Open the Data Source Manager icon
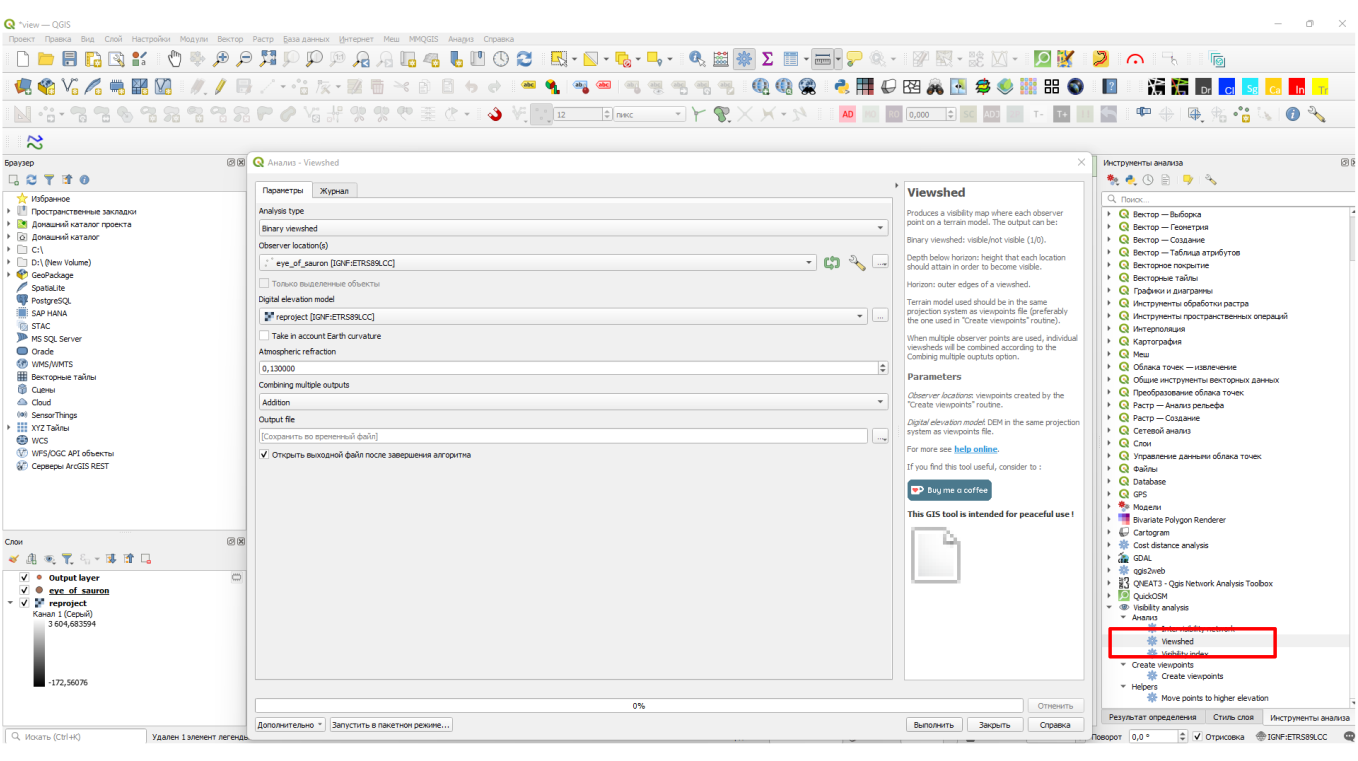 [x=23, y=87]
